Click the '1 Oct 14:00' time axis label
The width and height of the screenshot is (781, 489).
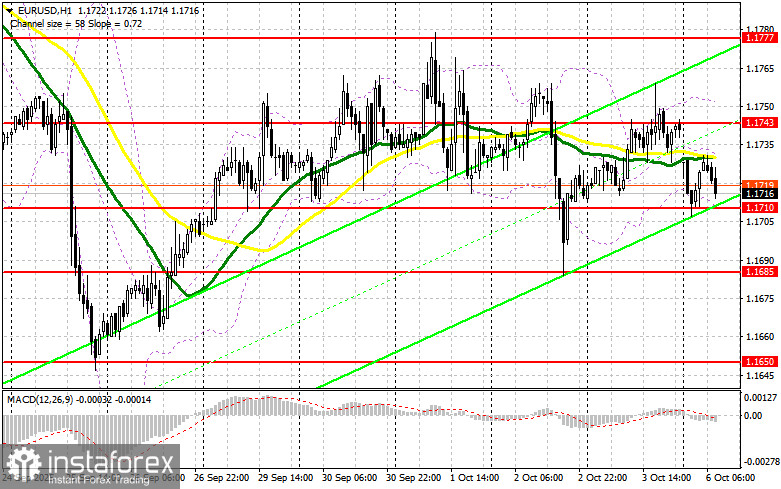point(475,478)
